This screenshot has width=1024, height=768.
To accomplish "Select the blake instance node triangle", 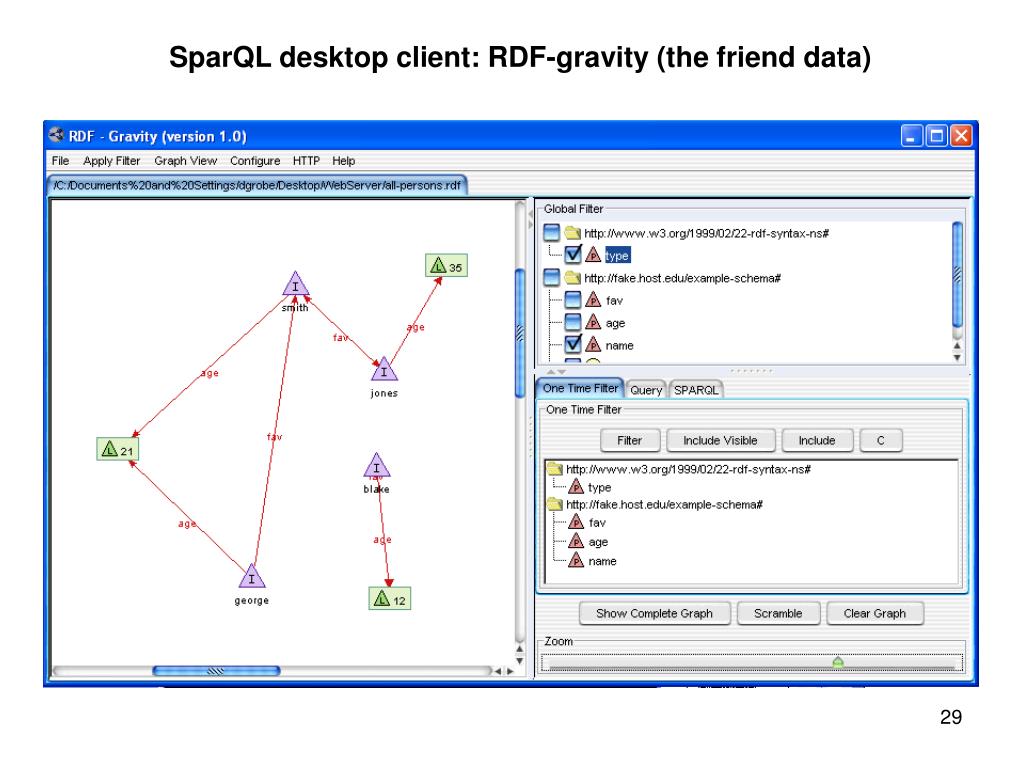I will pyautogui.click(x=377, y=466).
